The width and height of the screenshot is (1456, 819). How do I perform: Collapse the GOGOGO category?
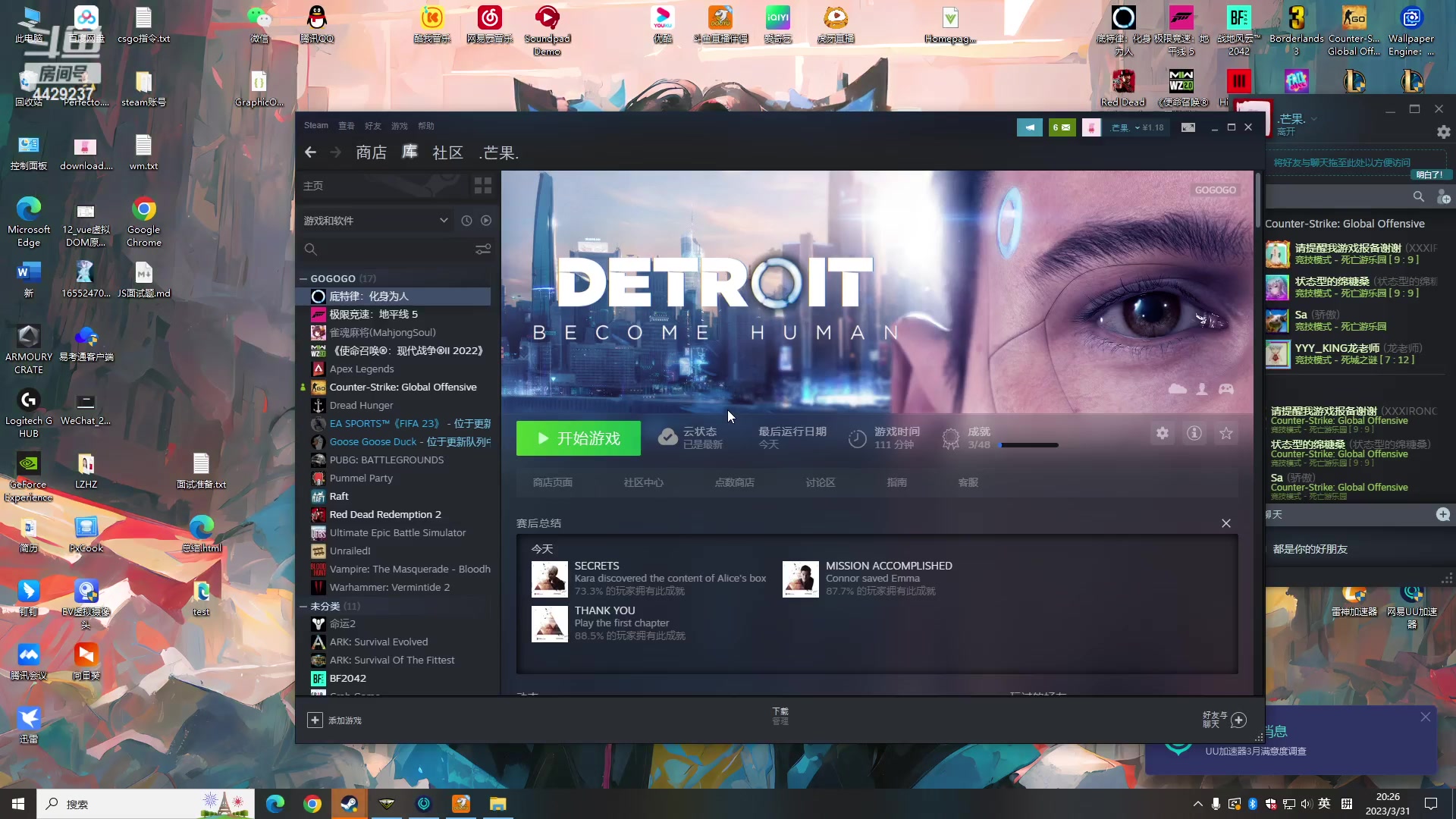pos(303,279)
